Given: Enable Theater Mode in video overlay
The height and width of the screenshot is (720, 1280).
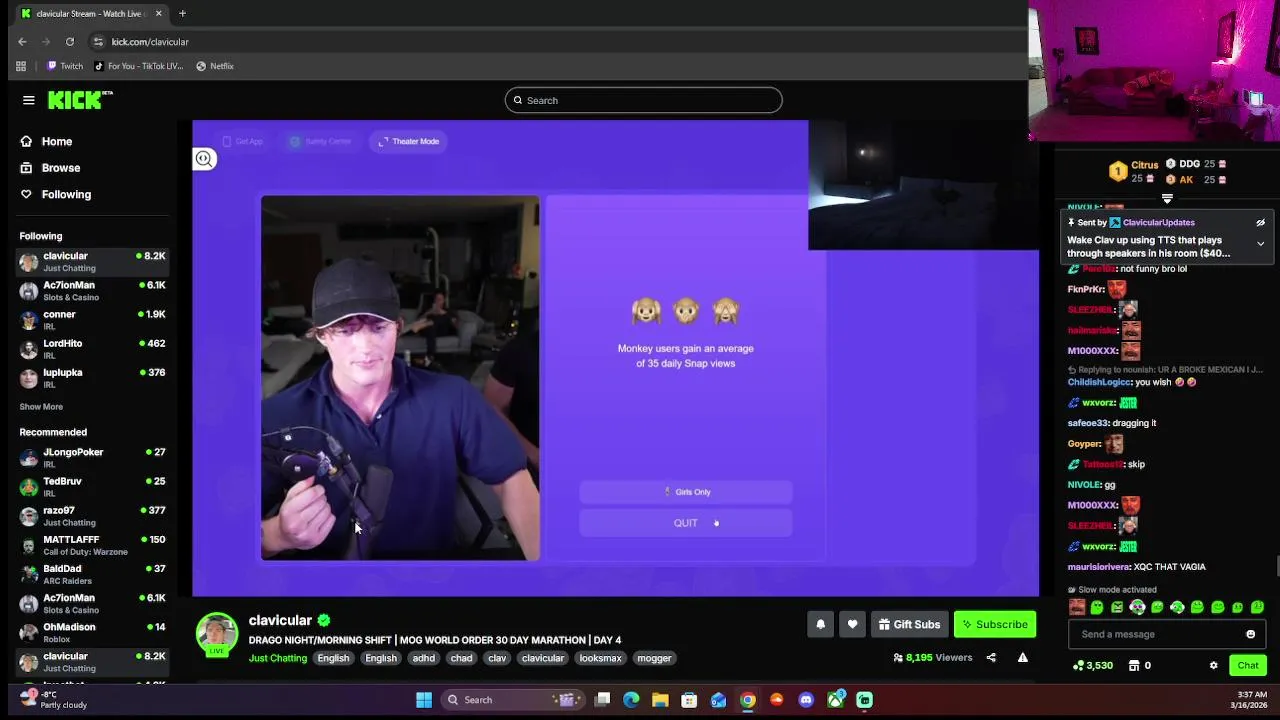Looking at the screenshot, I should (408, 142).
